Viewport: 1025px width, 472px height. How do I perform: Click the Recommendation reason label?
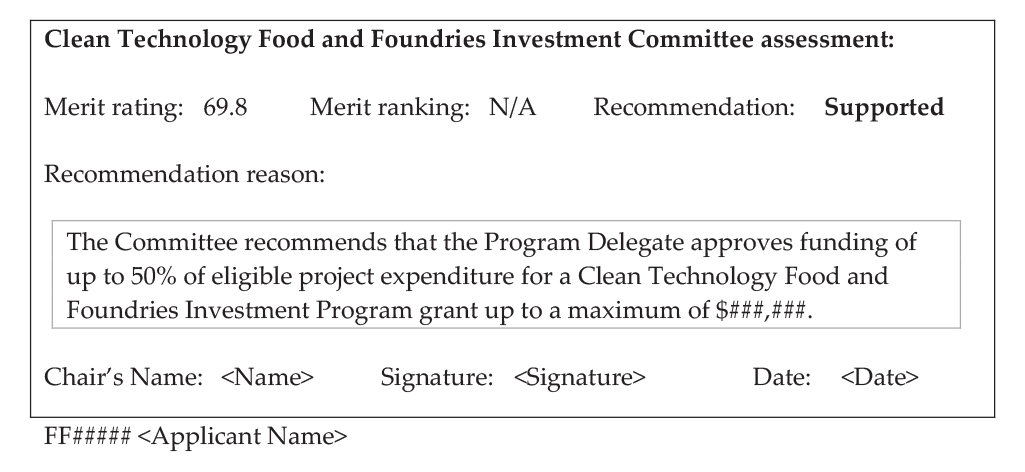click(184, 175)
